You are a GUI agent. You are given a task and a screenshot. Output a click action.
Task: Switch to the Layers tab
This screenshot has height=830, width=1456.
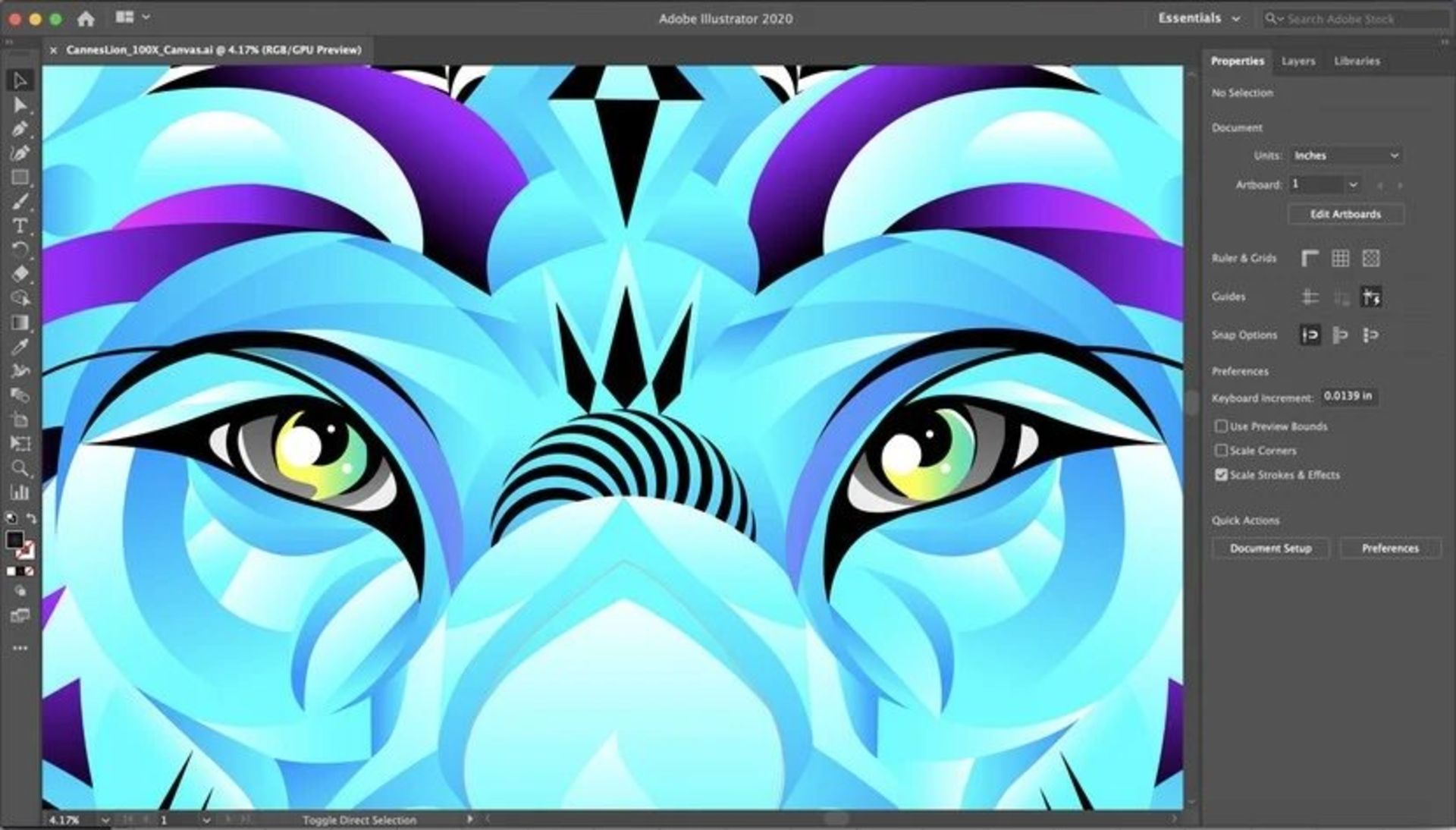click(x=1298, y=61)
